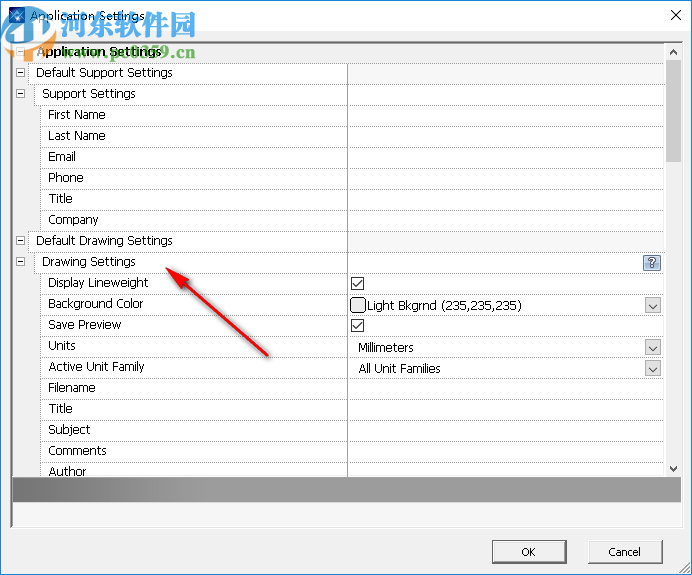Click the Filename value field
This screenshot has height=575, width=692.
point(506,389)
